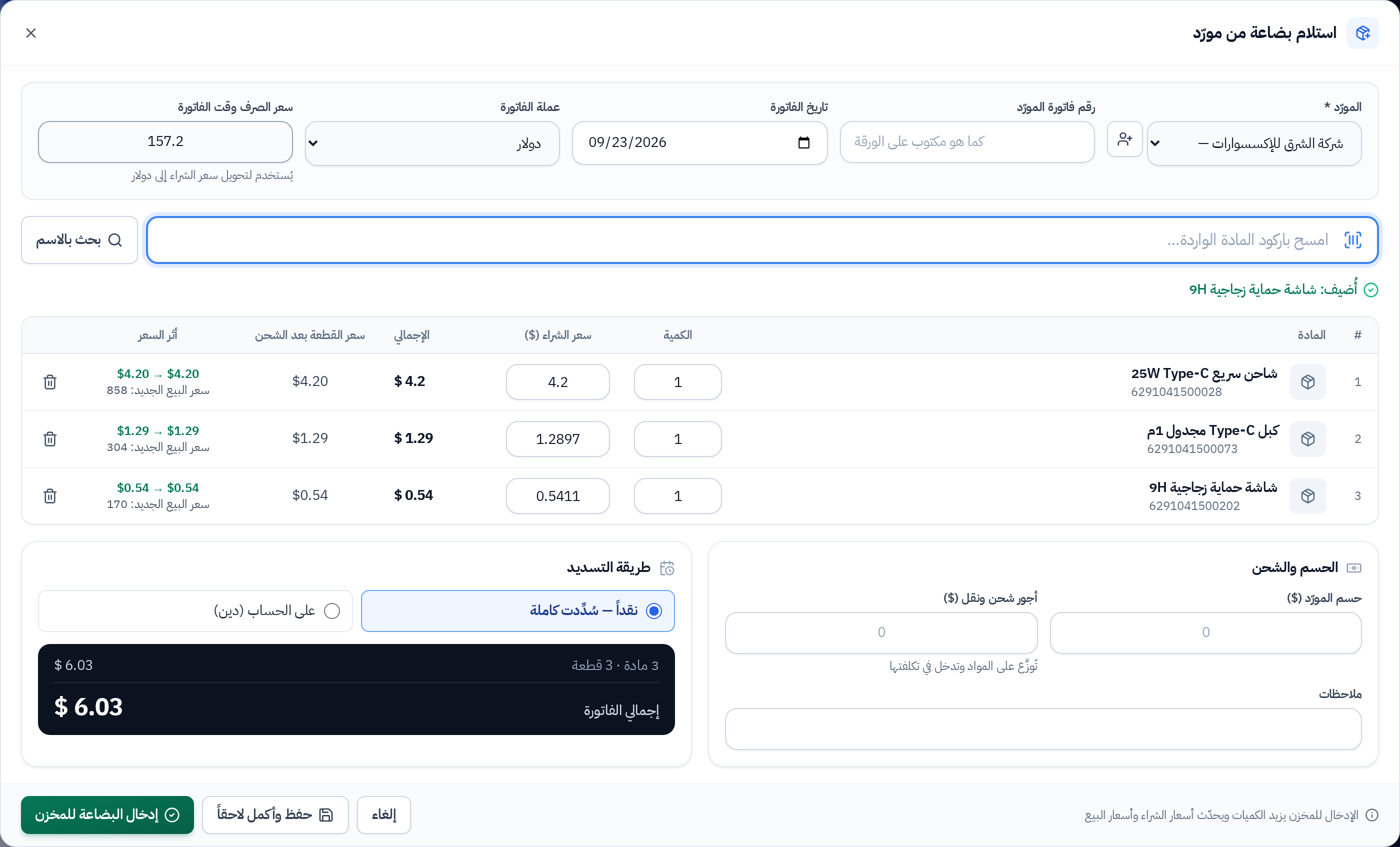
Task: Open the invoice currency dropdown دولار
Action: click(x=432, y=143)
